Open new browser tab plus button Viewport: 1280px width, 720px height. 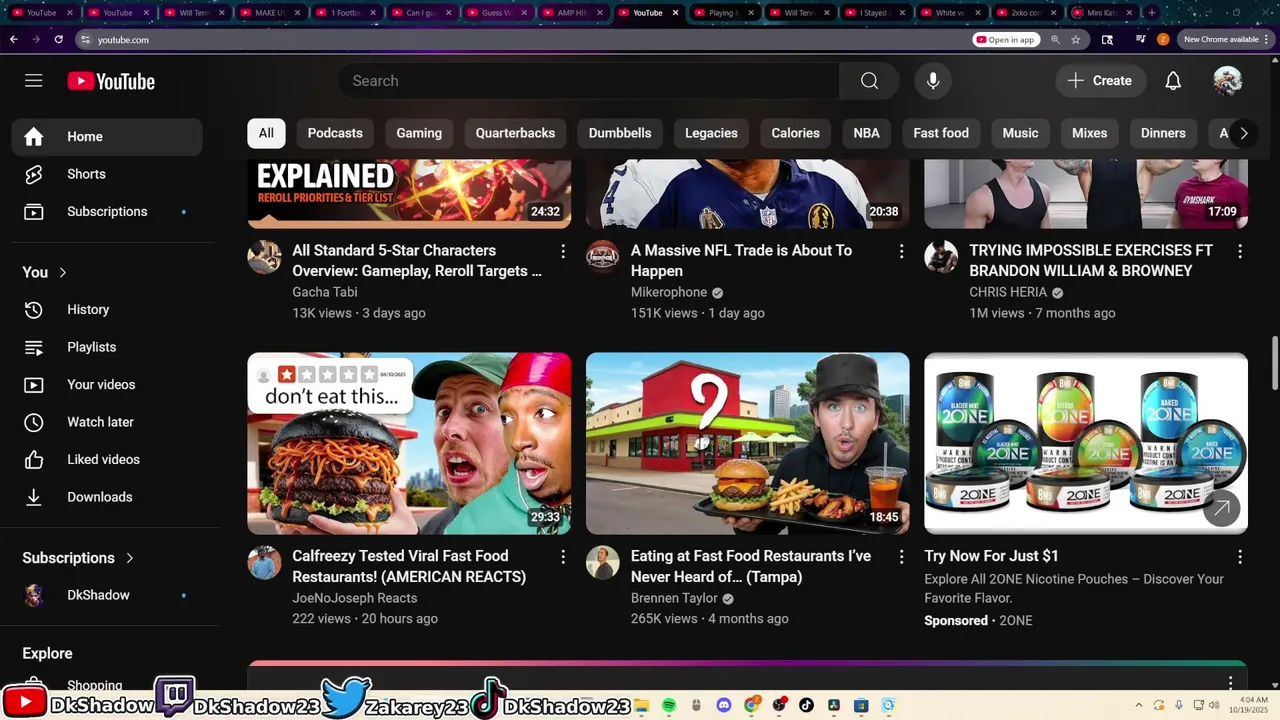click(x=1152, y=13)
